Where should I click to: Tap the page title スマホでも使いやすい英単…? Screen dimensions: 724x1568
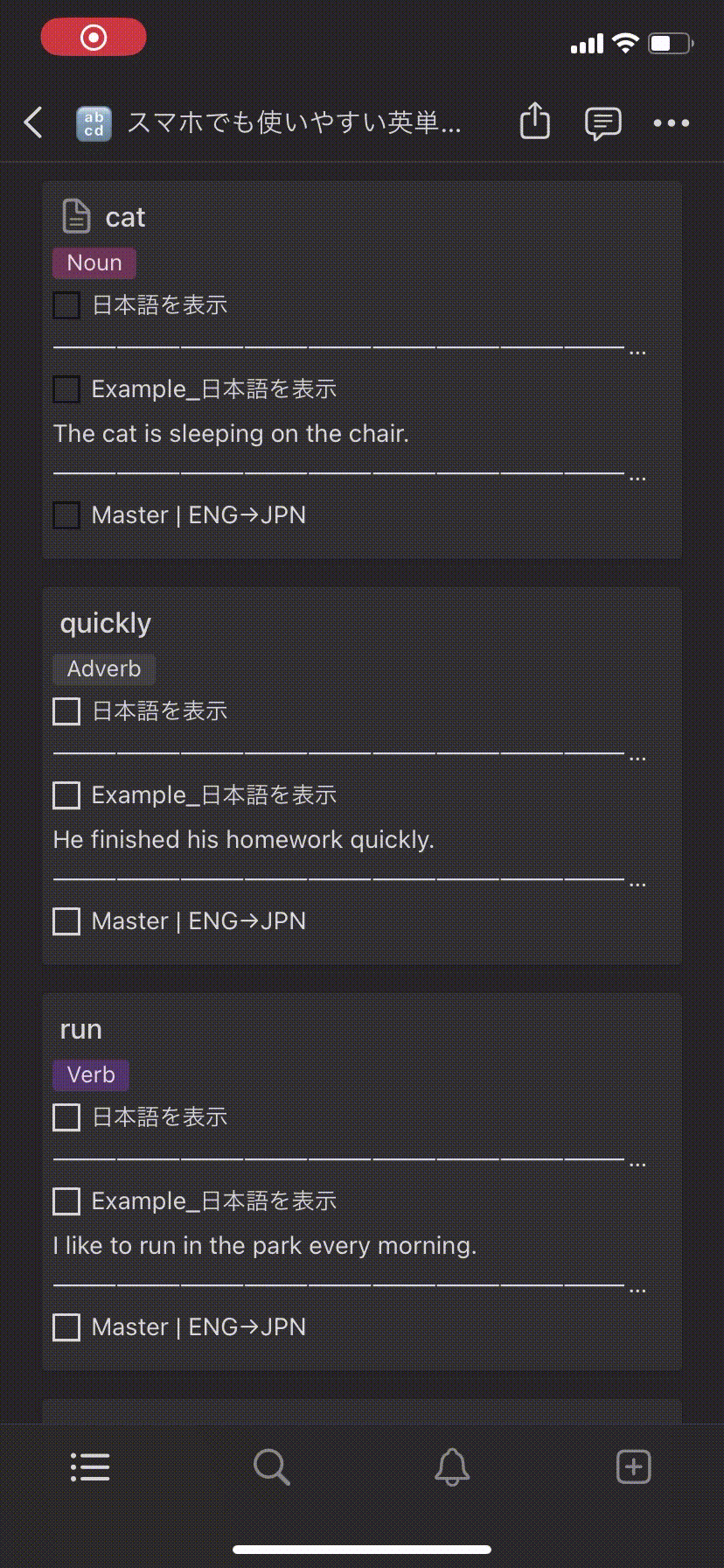tap(293, 122)
